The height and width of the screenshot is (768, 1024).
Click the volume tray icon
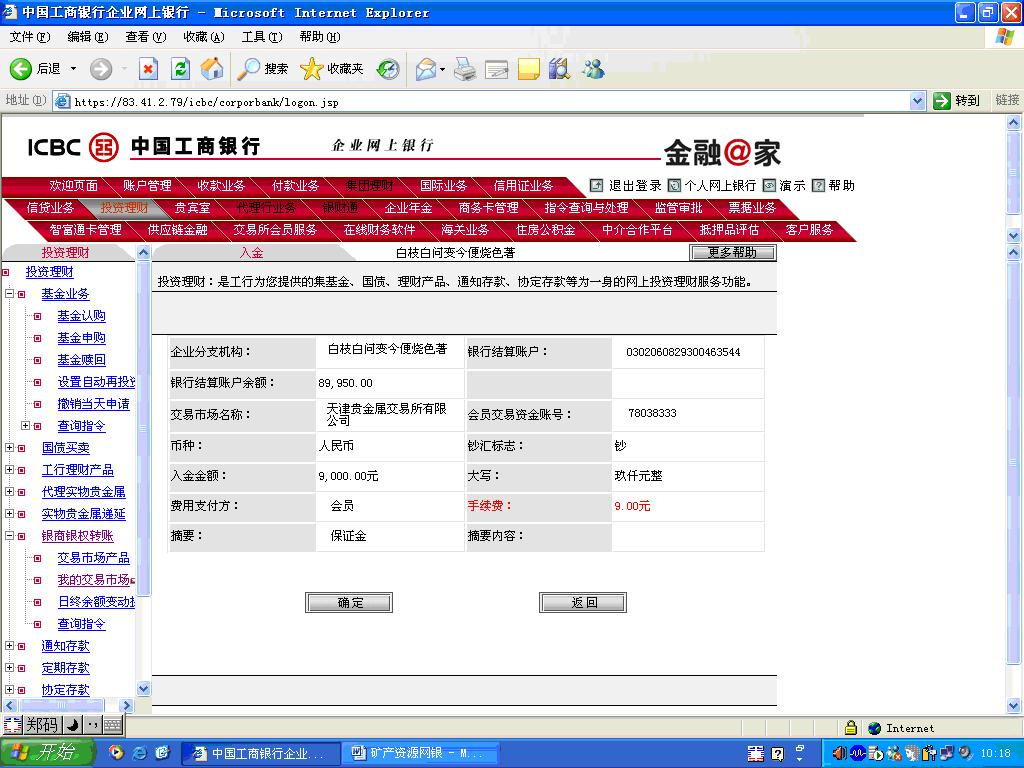(839, 754)
